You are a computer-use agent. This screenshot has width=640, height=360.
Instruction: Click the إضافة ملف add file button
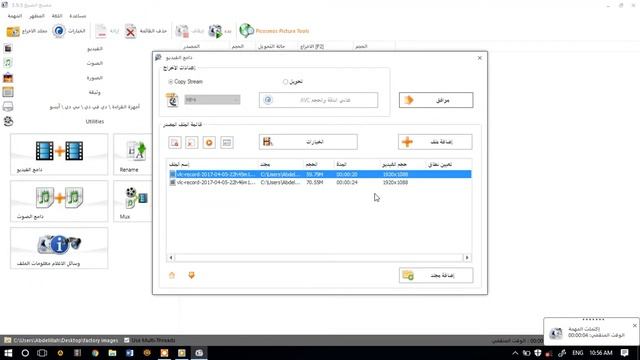435,142
